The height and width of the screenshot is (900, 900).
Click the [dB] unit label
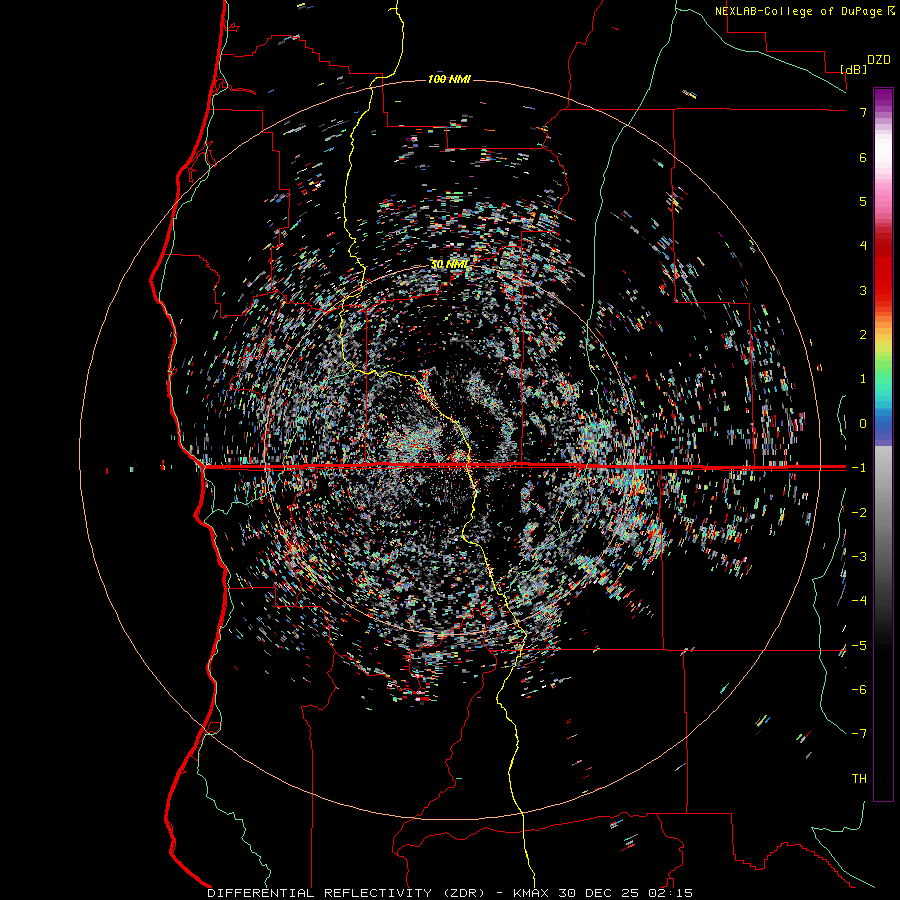[854, 69]
